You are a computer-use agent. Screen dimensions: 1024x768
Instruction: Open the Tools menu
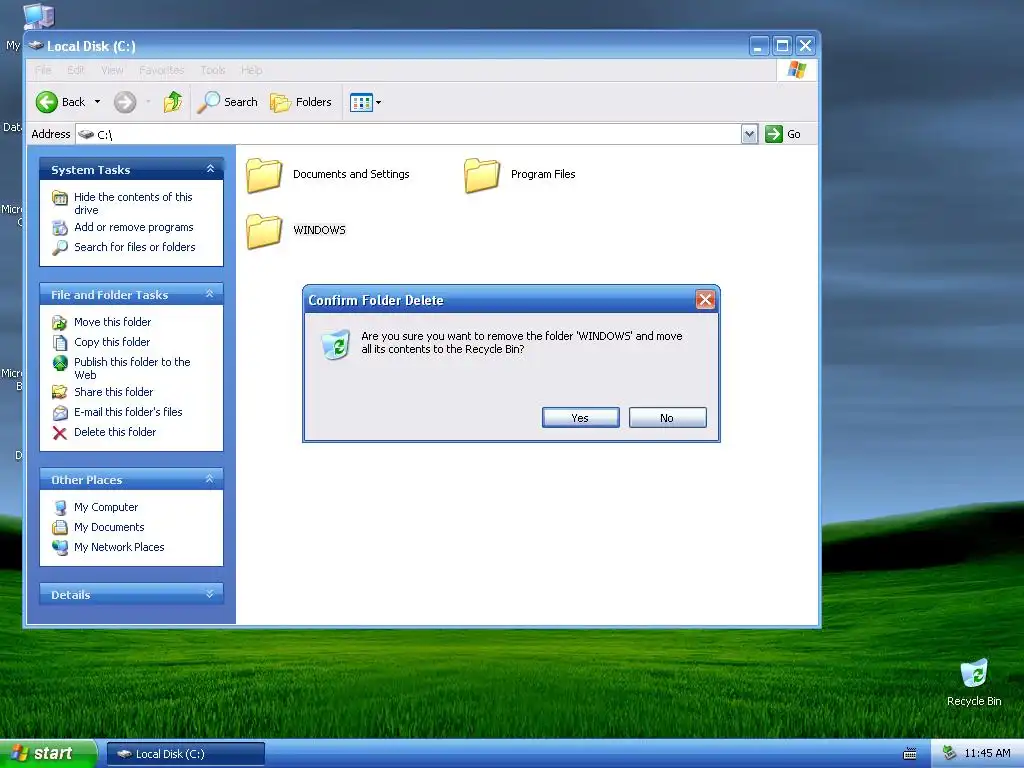213,70
